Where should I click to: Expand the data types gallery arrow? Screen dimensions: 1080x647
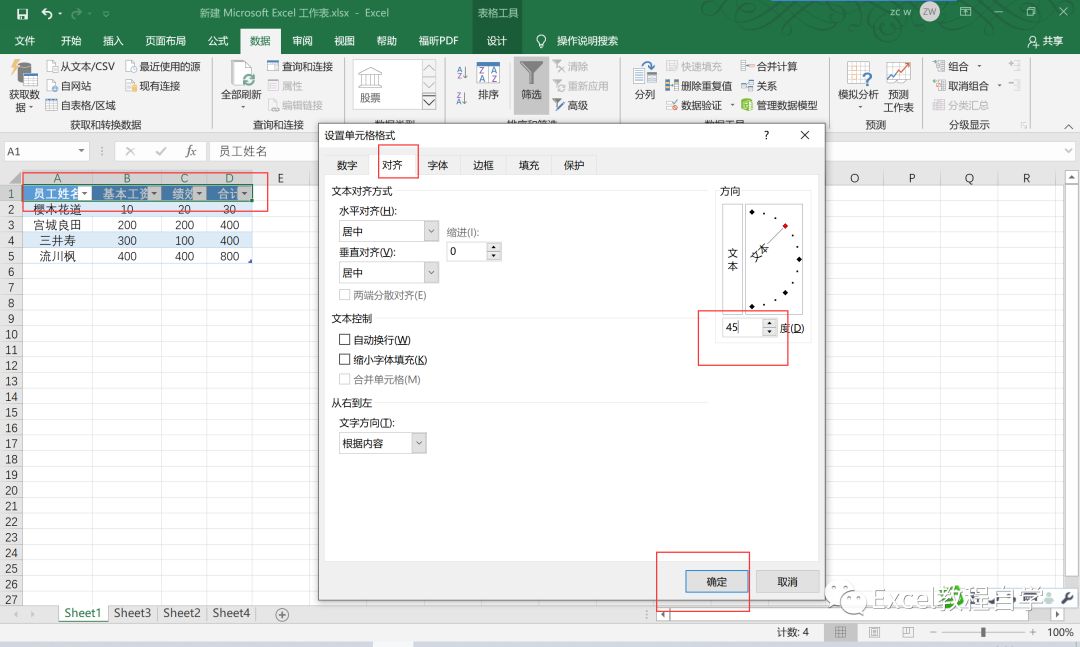click(429, 102)
